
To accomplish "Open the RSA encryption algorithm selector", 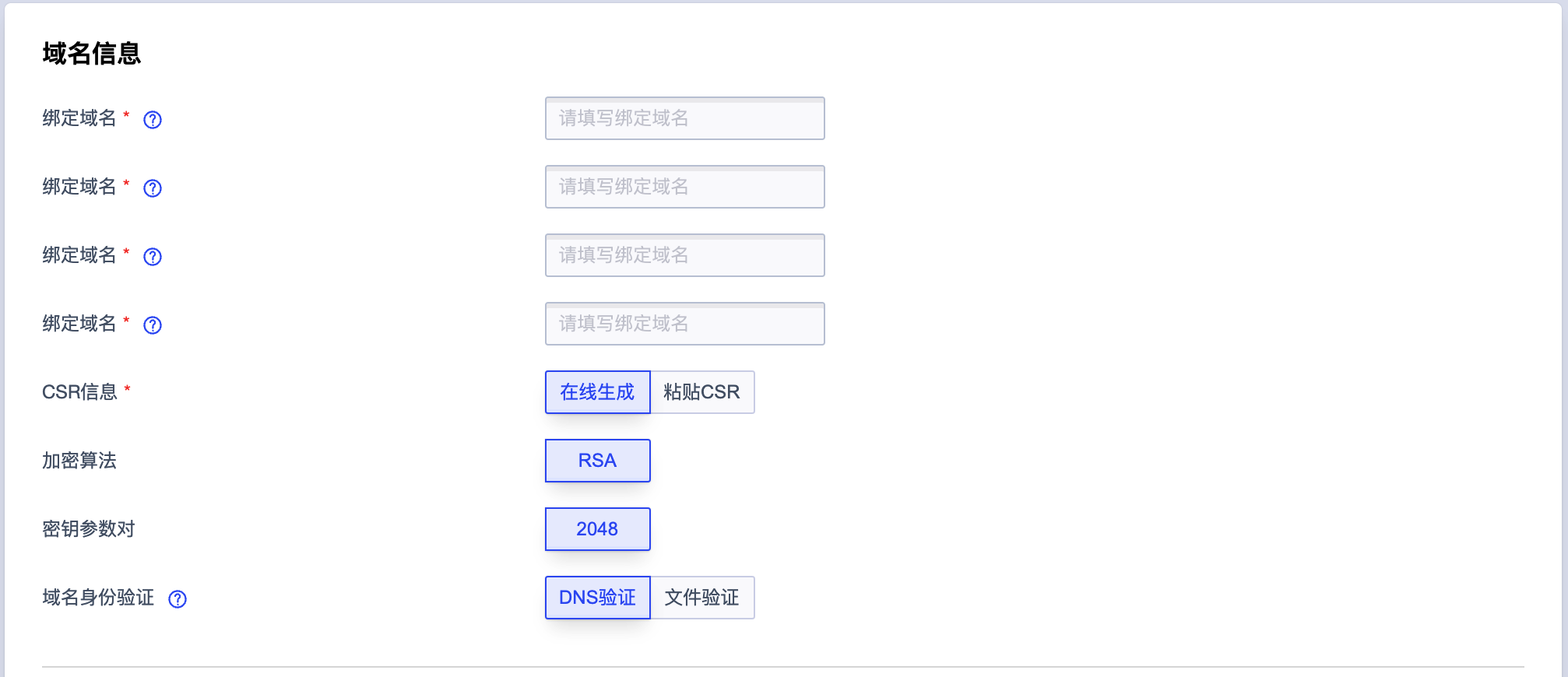I will (597, 461).
